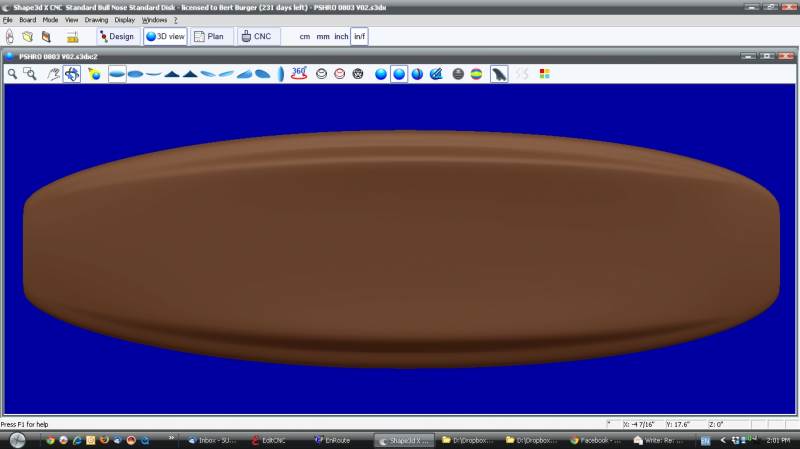
Task: Toggle the fins display icon
Action: pyautogui.click(x=498, y=74)
